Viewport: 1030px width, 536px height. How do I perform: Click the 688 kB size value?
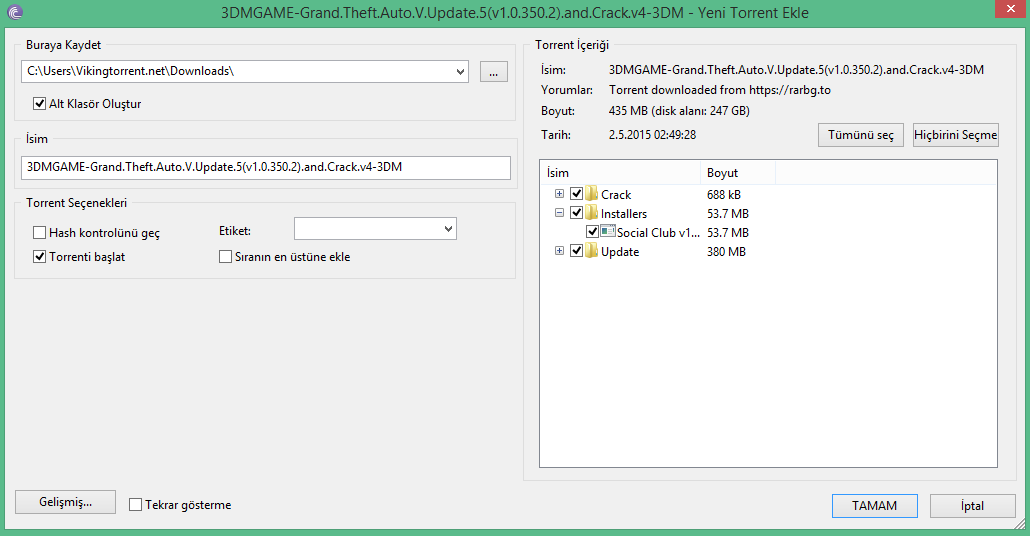(724, 194)
